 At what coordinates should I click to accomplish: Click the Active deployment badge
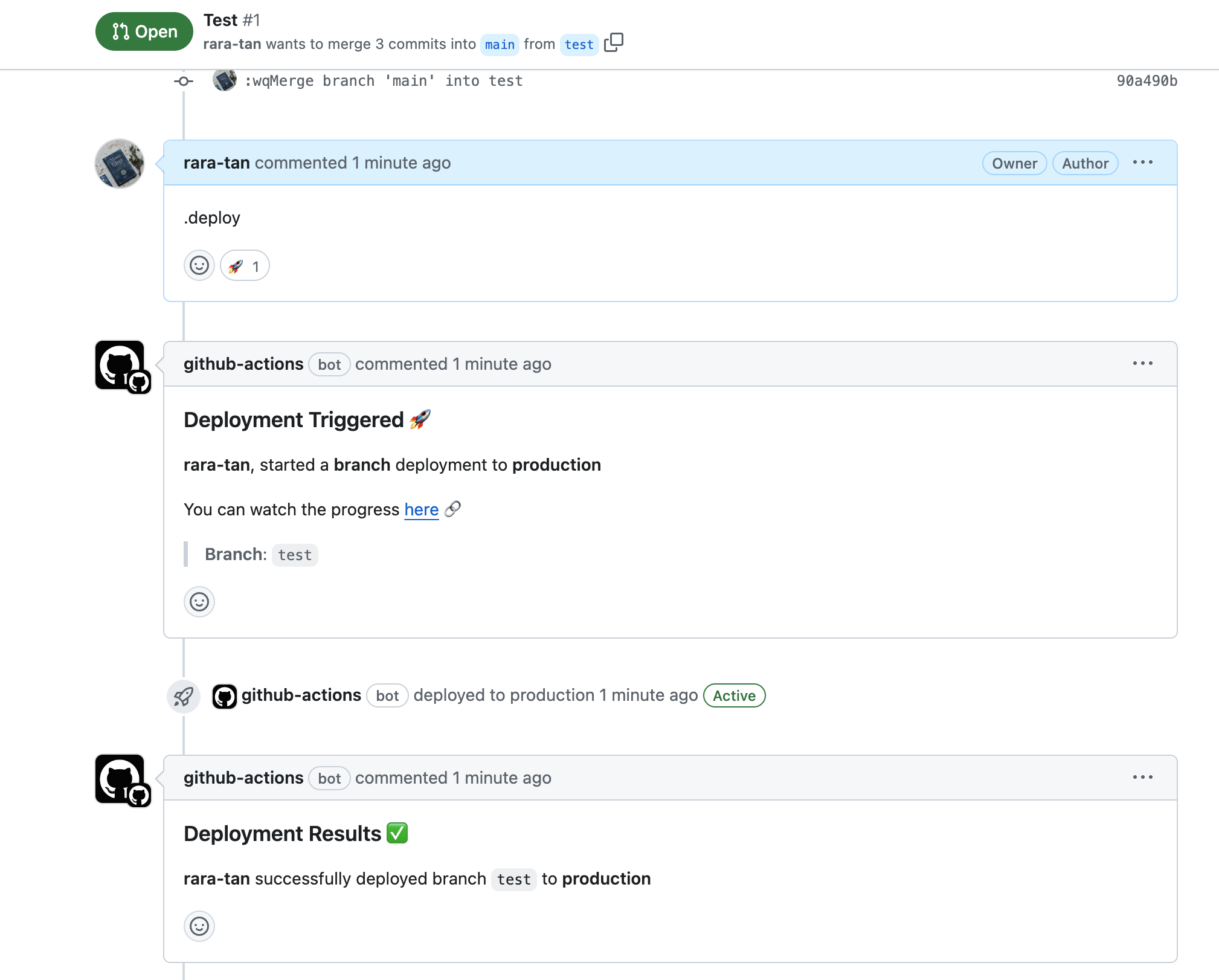734,695
